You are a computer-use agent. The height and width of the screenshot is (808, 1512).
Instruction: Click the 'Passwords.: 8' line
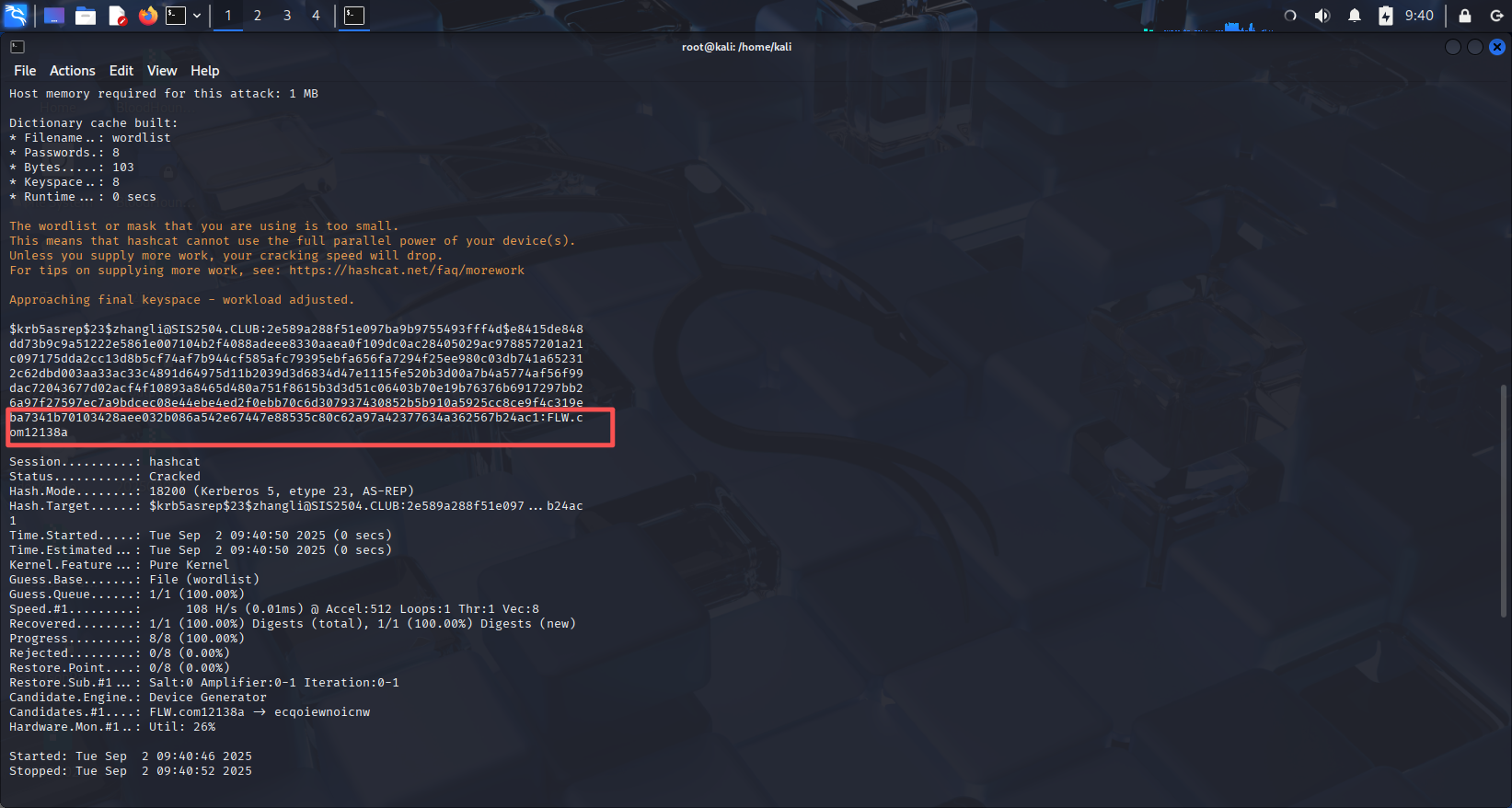(x=64, y=153)
